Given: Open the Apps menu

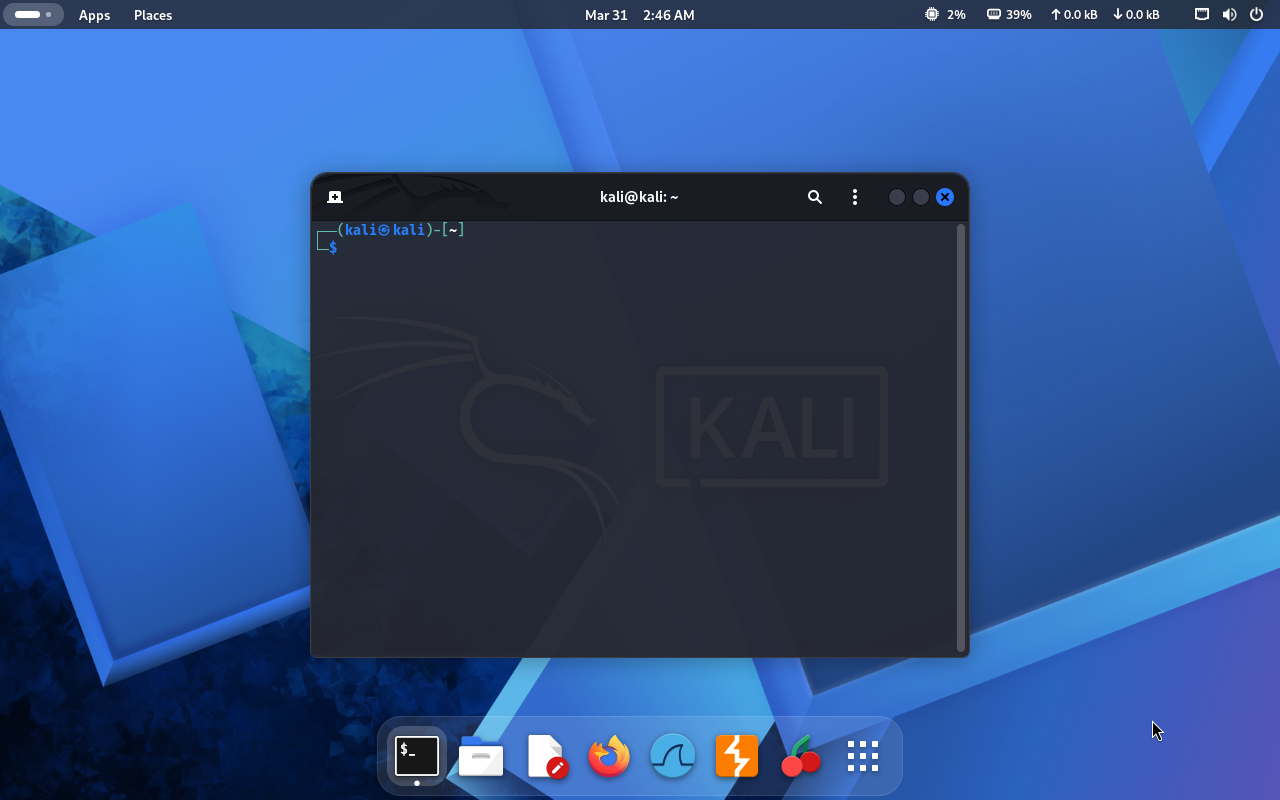Looking at the screenshot, I should tap(94, 15).
